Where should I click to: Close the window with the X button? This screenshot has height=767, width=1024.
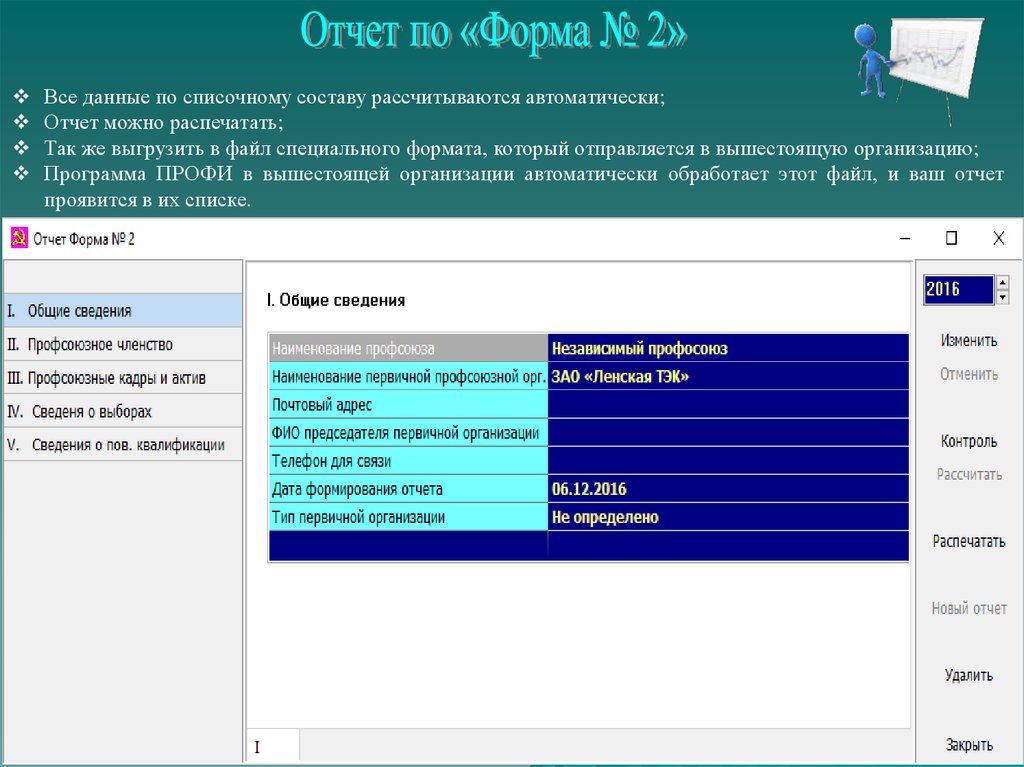pyautogui.click(x=998, y=239)
